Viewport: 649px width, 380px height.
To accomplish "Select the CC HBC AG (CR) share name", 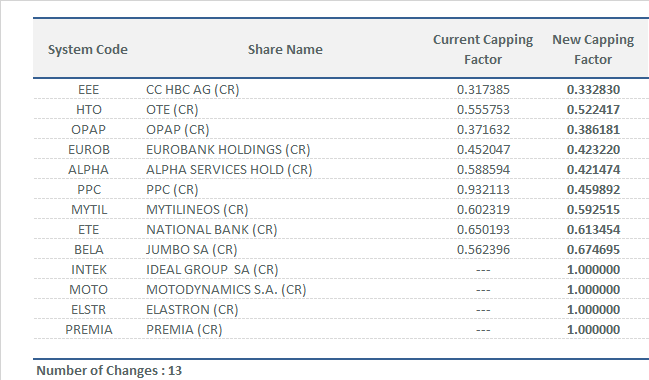I will (192, 90).
